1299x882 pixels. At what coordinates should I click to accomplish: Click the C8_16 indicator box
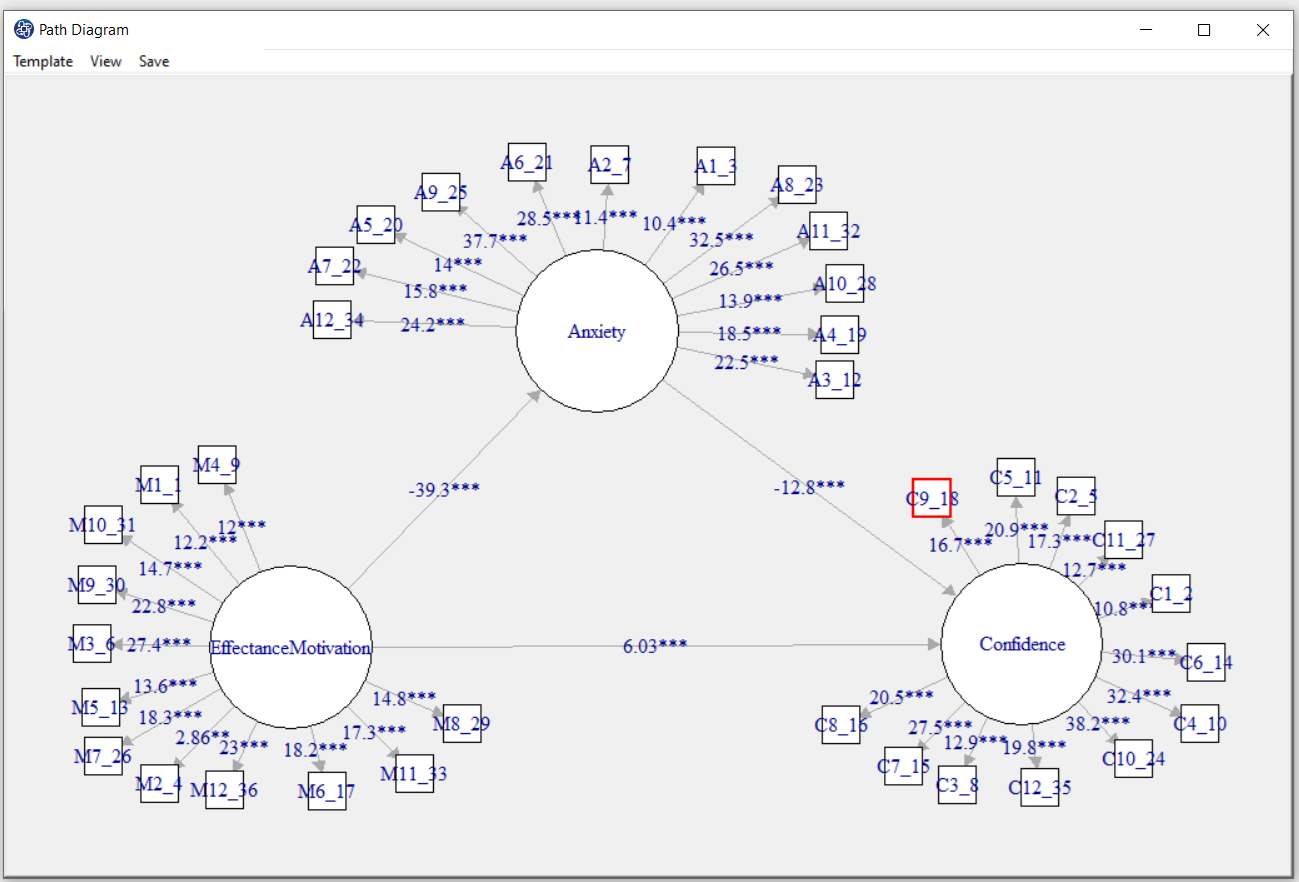[x=841, y=725]
